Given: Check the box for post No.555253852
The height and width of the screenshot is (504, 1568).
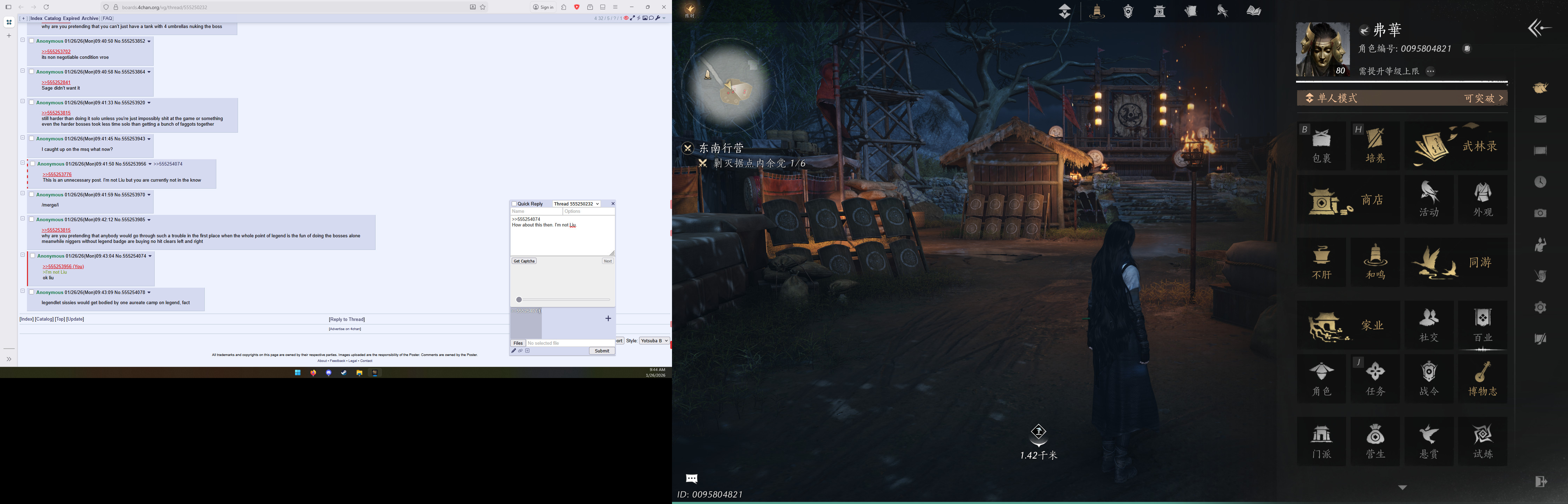Looking at the screenshot, I should [31, 41].
